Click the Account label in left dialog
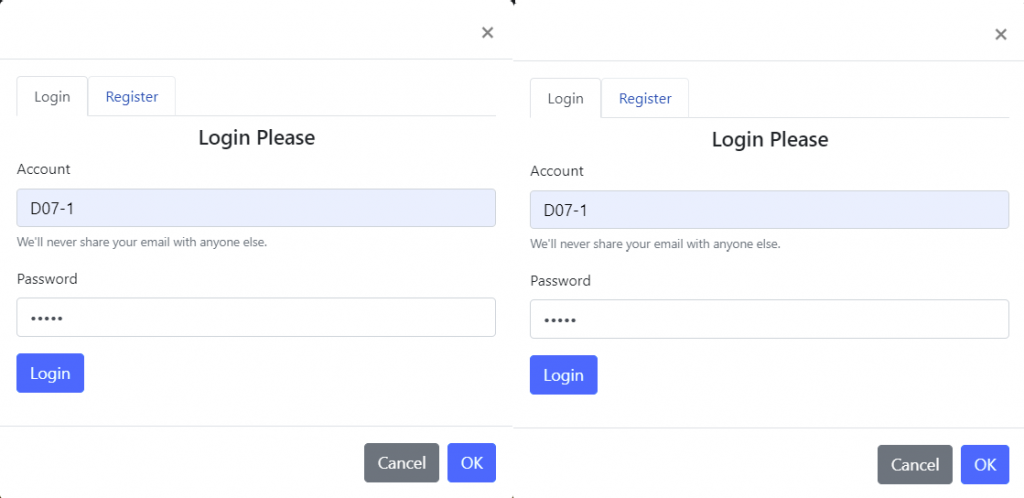The height and width of the screenshot is (498, 1024). pyautogui.click(x=44, y=169)
